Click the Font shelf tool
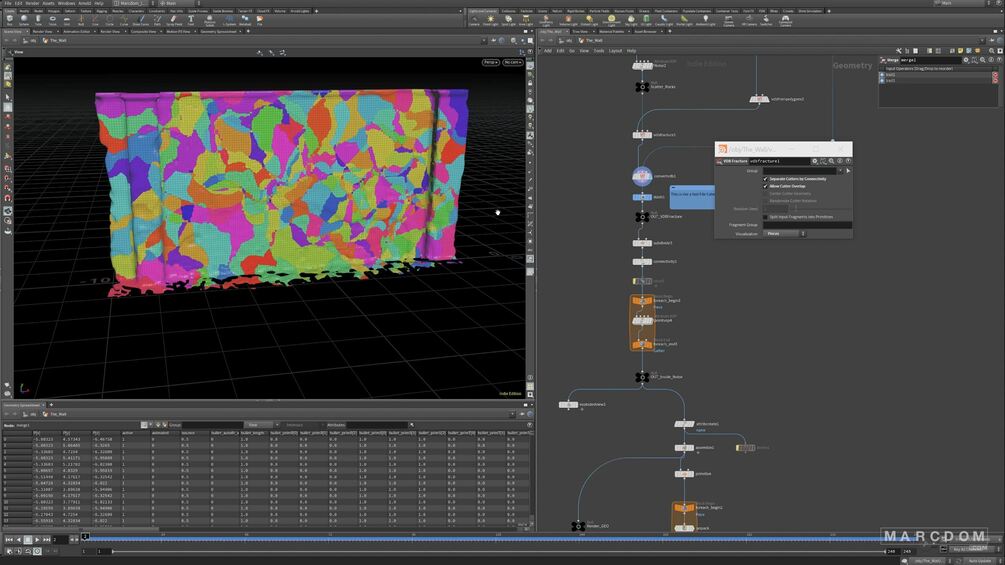This screenshot has width=1005, height=565. (191, 19)
